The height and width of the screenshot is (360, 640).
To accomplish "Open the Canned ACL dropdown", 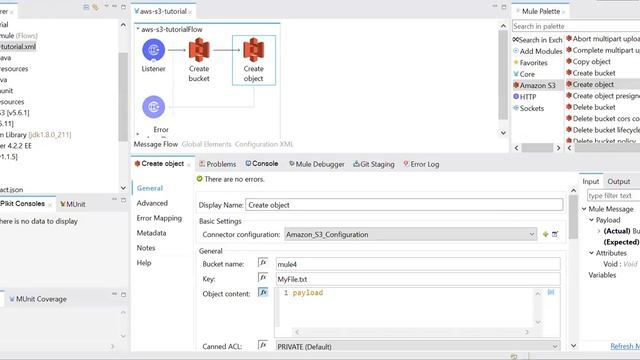I will [418, 347].
